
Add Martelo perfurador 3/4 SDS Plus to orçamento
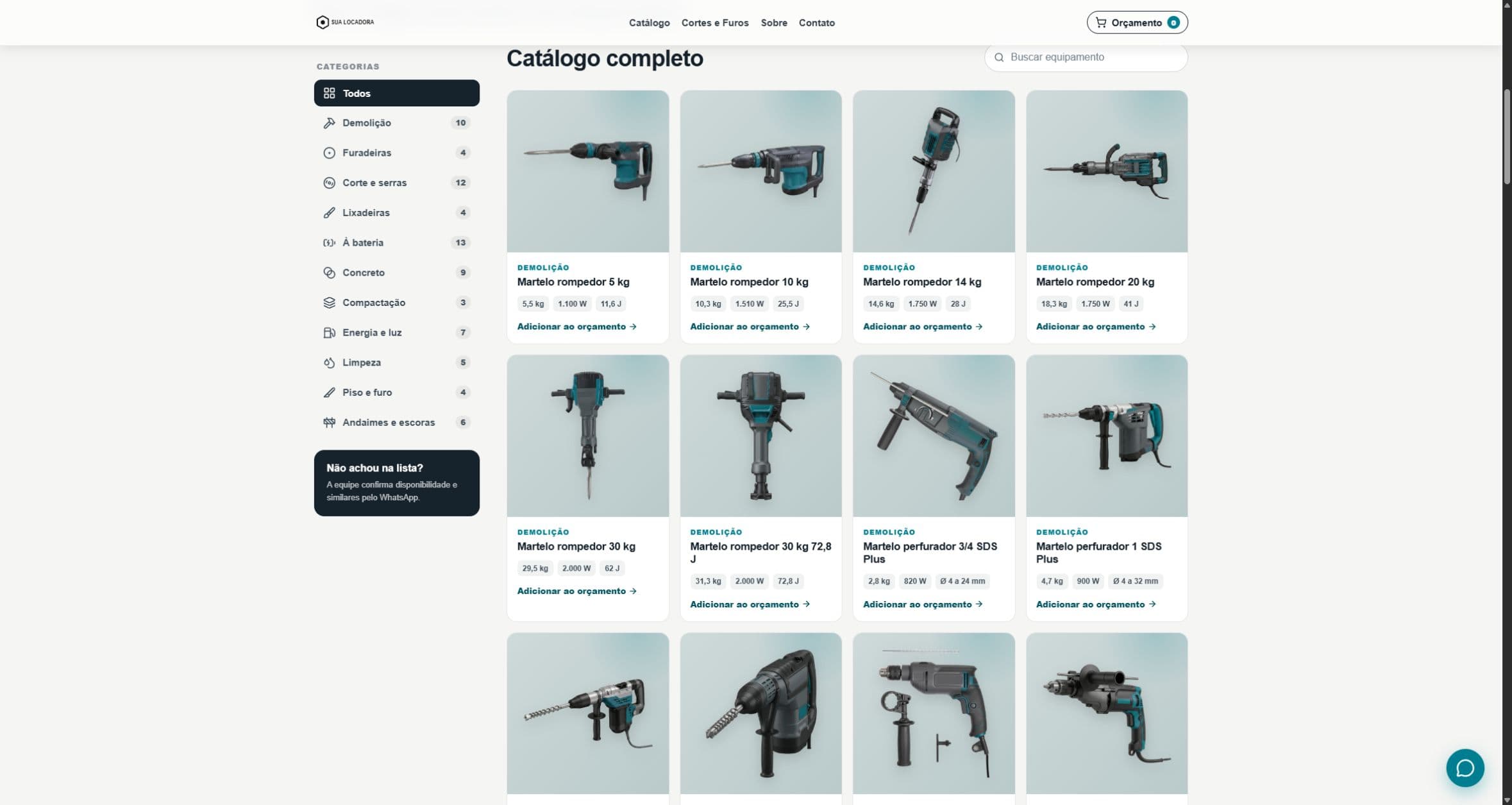click(923, 604)
